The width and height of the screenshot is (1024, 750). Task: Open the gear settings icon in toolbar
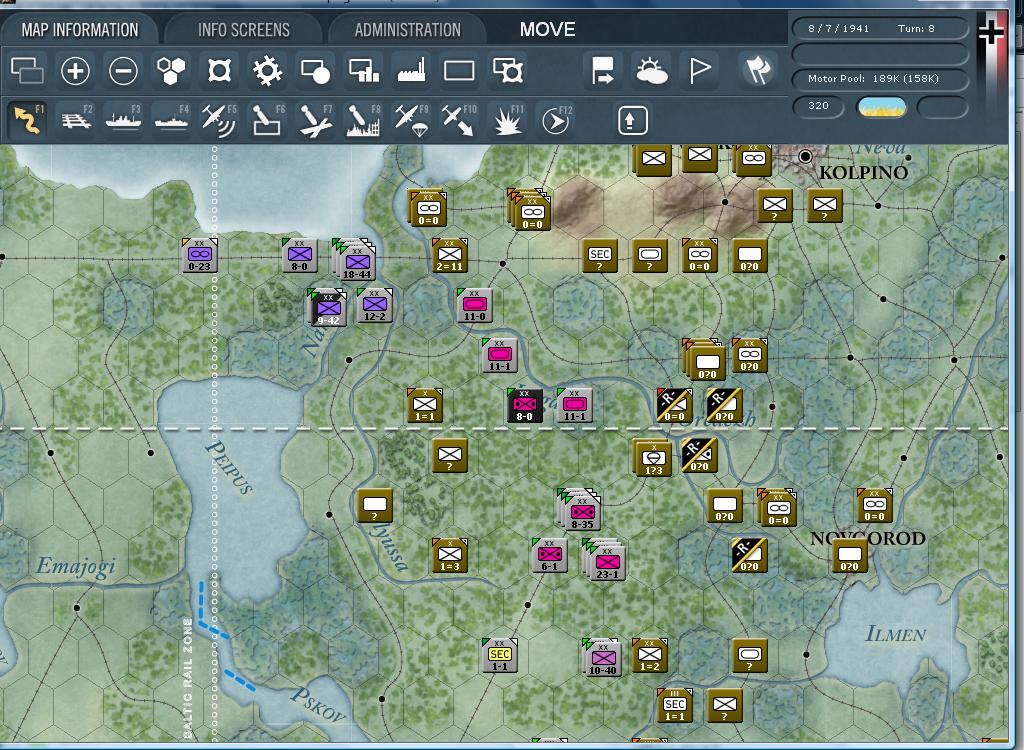pos(267,71)
